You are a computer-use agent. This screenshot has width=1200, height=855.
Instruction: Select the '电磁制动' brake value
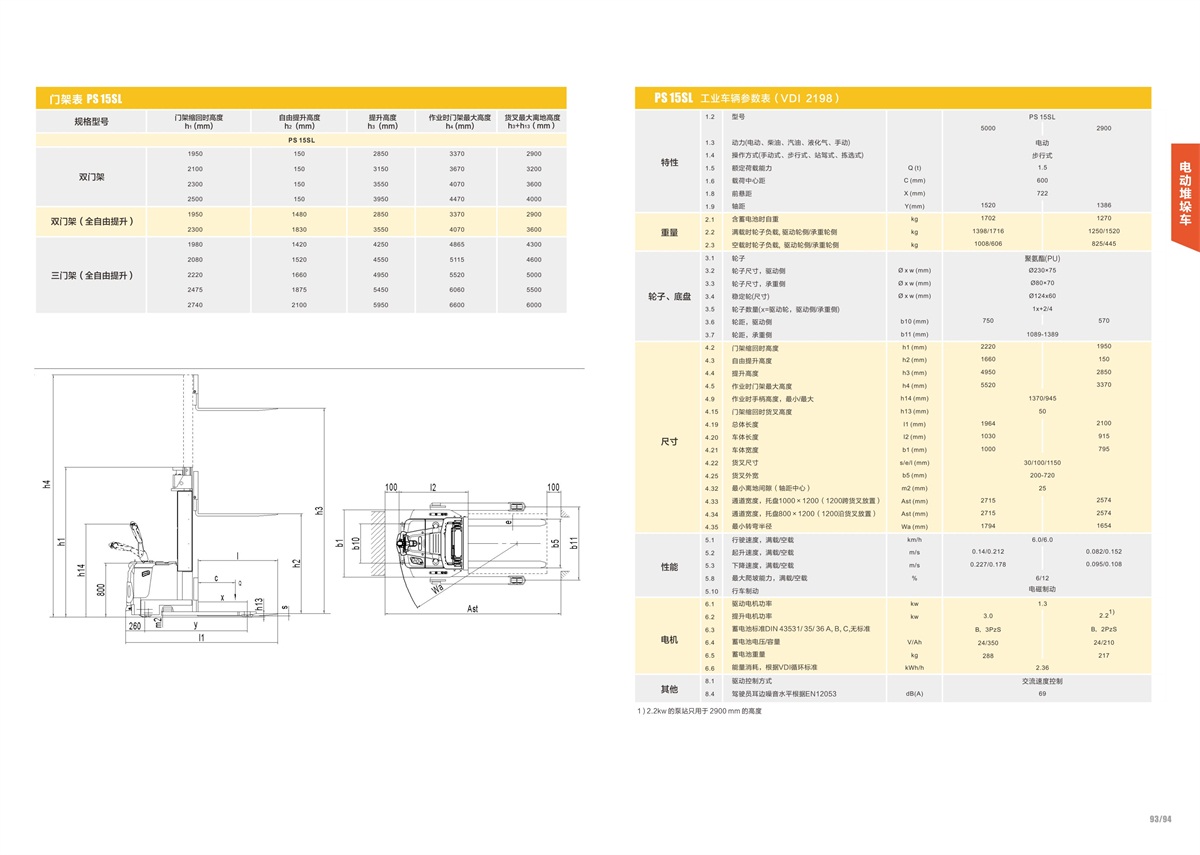pyautogui.click(x=1042, y=590)
